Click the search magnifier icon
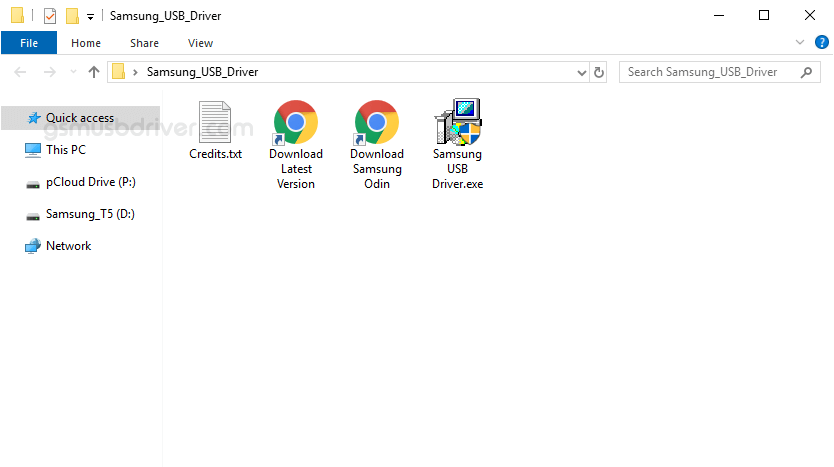Image resolution: width=834 pixels, height=467 pixels. (806, 72)
